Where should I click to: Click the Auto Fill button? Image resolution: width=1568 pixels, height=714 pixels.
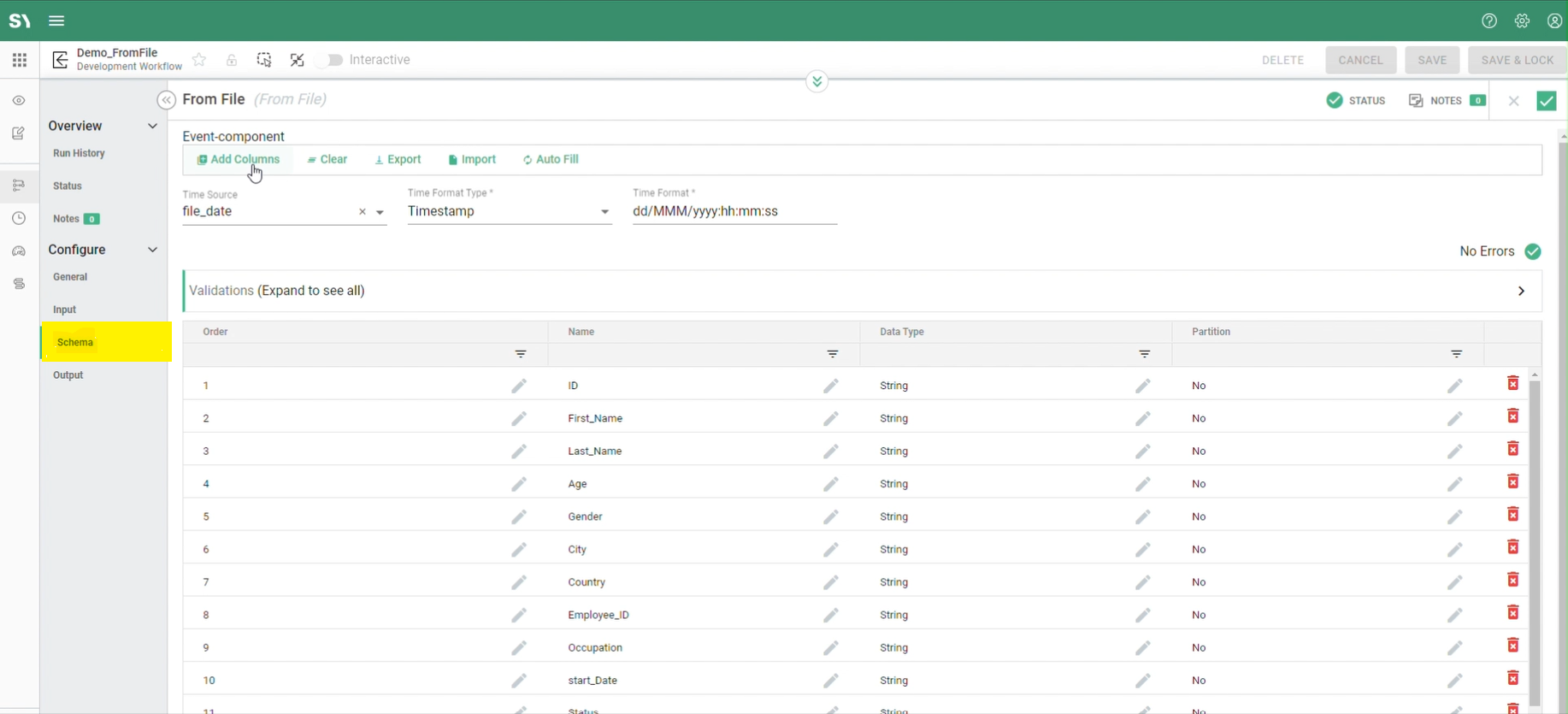click(551, 160)
